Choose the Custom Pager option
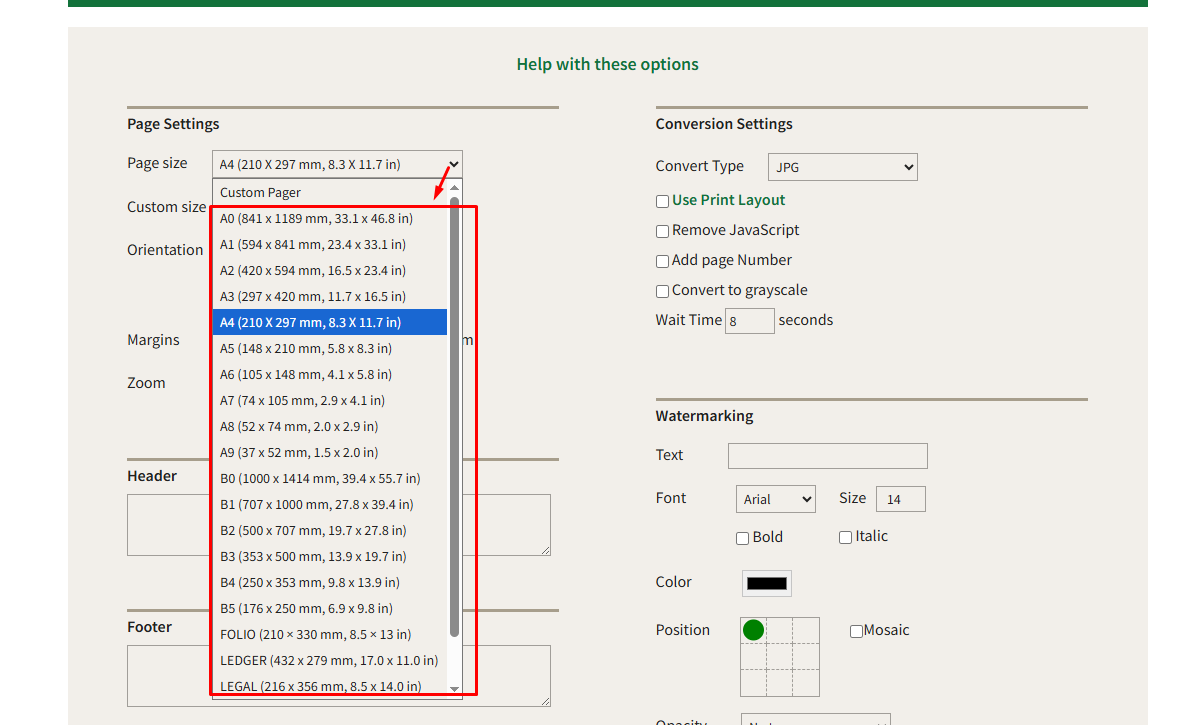1188x725 pixels. pos(260,191)
